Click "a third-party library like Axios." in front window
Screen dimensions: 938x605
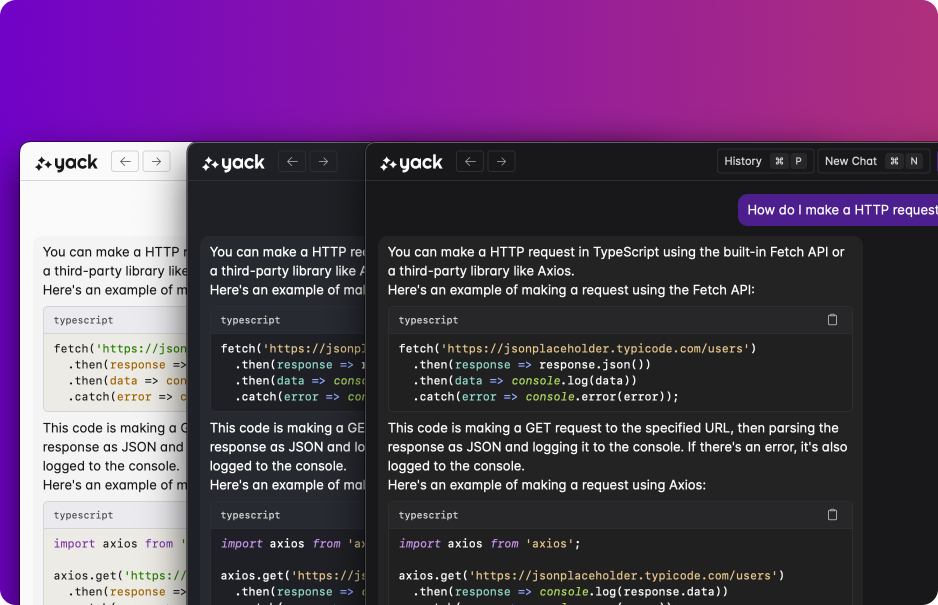[x=481, y=271]
